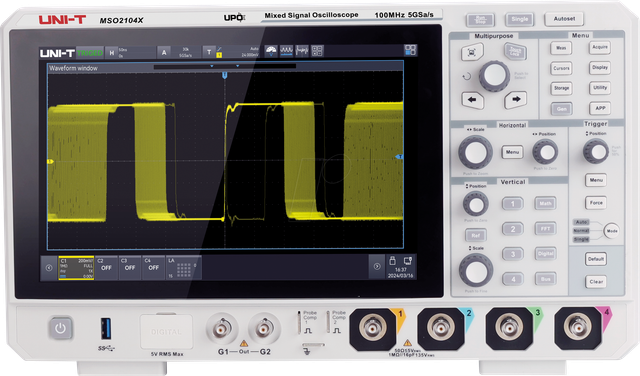The width and height of the screenshot is (640, 376).
Task: Toggle the FFT function button
Action: (545, 229)
